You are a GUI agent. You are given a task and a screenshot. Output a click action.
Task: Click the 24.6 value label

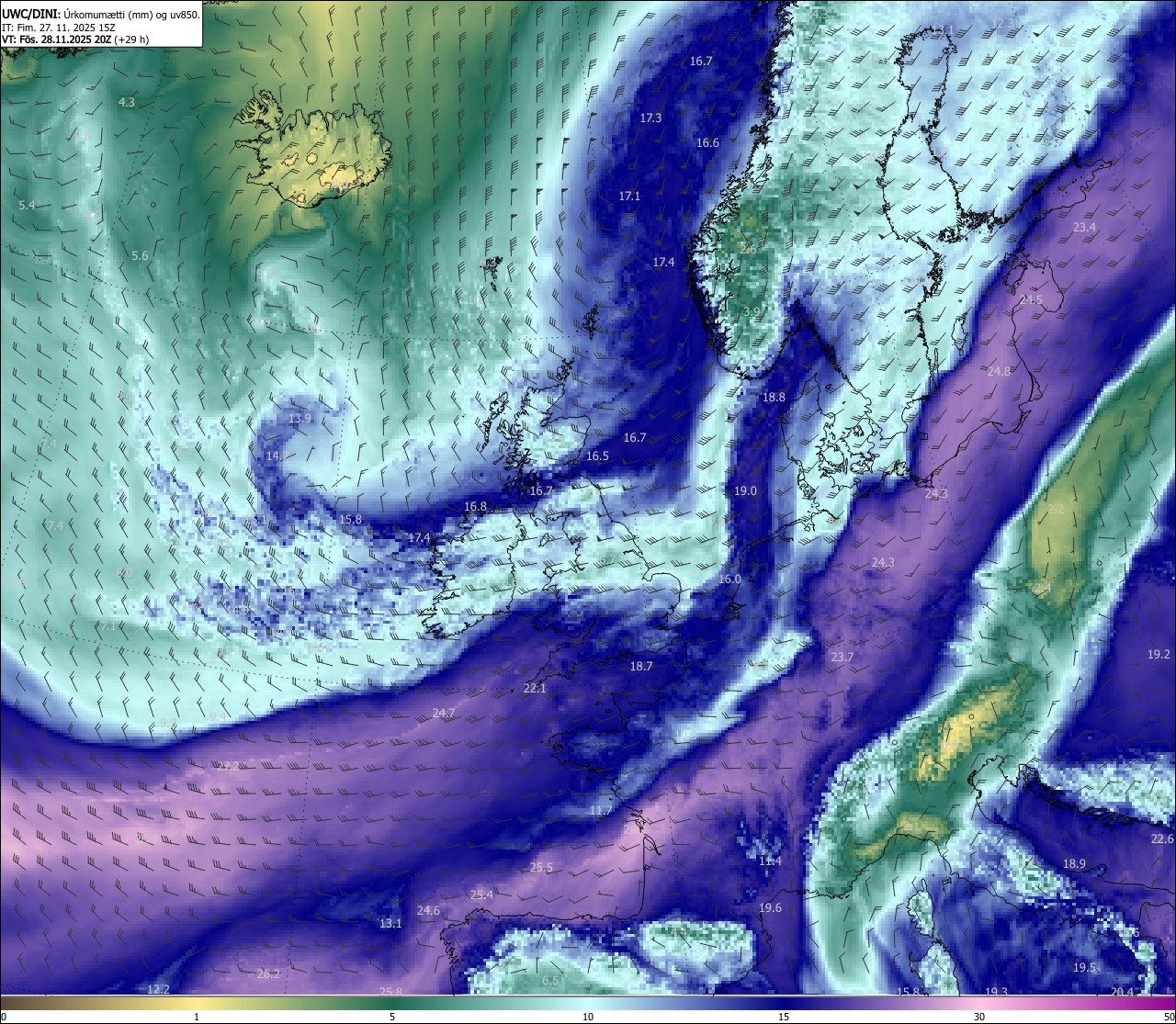(428, 911)
